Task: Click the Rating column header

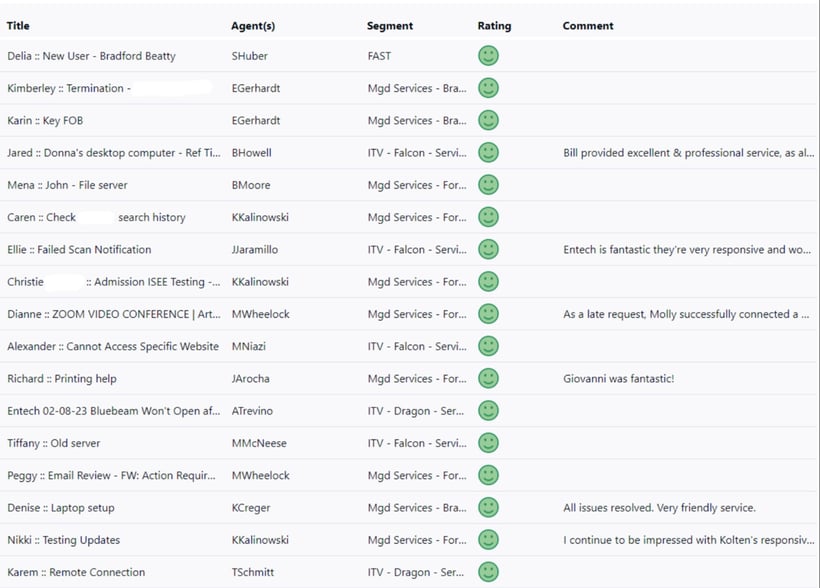Action: click(x=494, y=26)
